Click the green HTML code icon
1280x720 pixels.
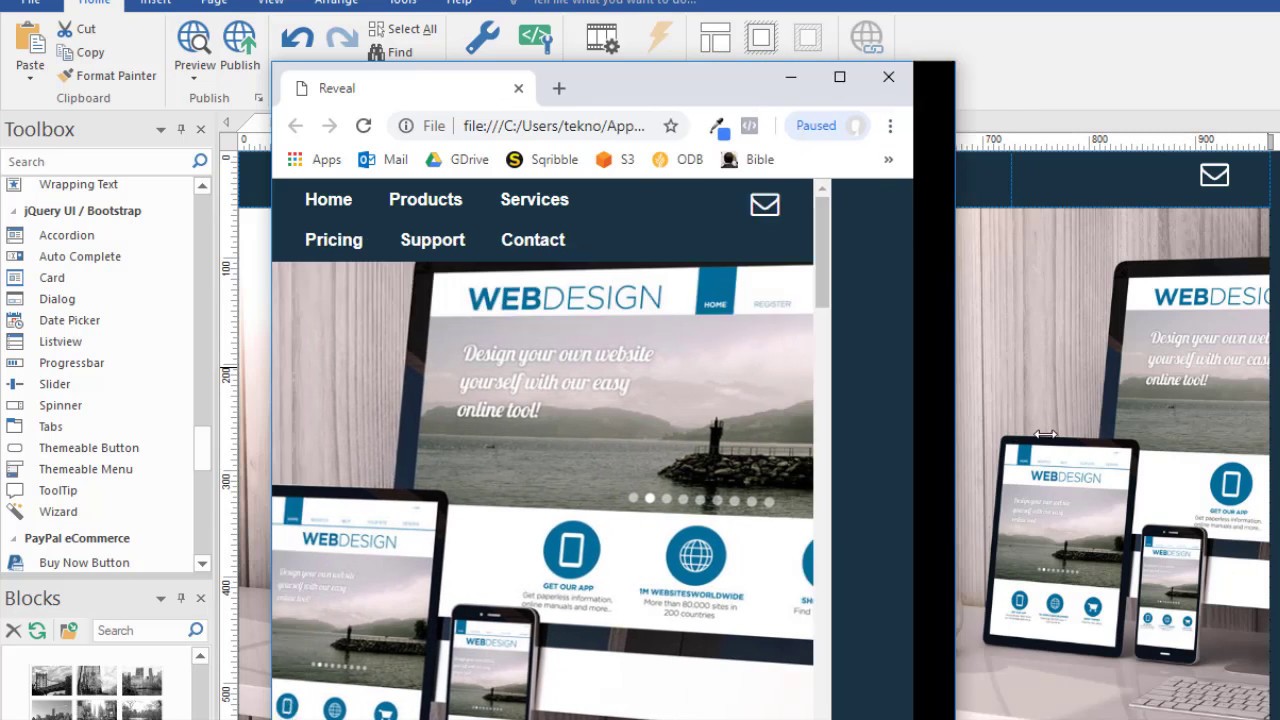coord(536,38)
